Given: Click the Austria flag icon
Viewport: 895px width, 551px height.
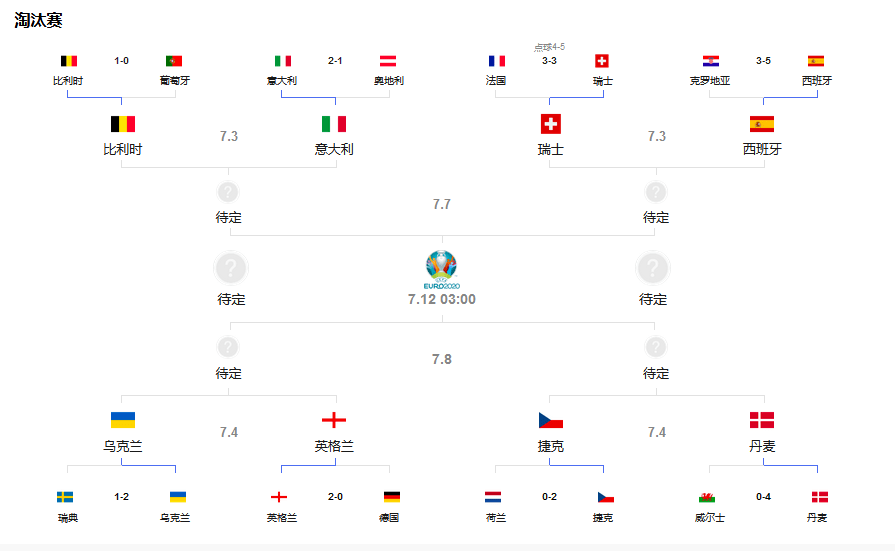Looking at the screenshot, I should coord(388,61).
